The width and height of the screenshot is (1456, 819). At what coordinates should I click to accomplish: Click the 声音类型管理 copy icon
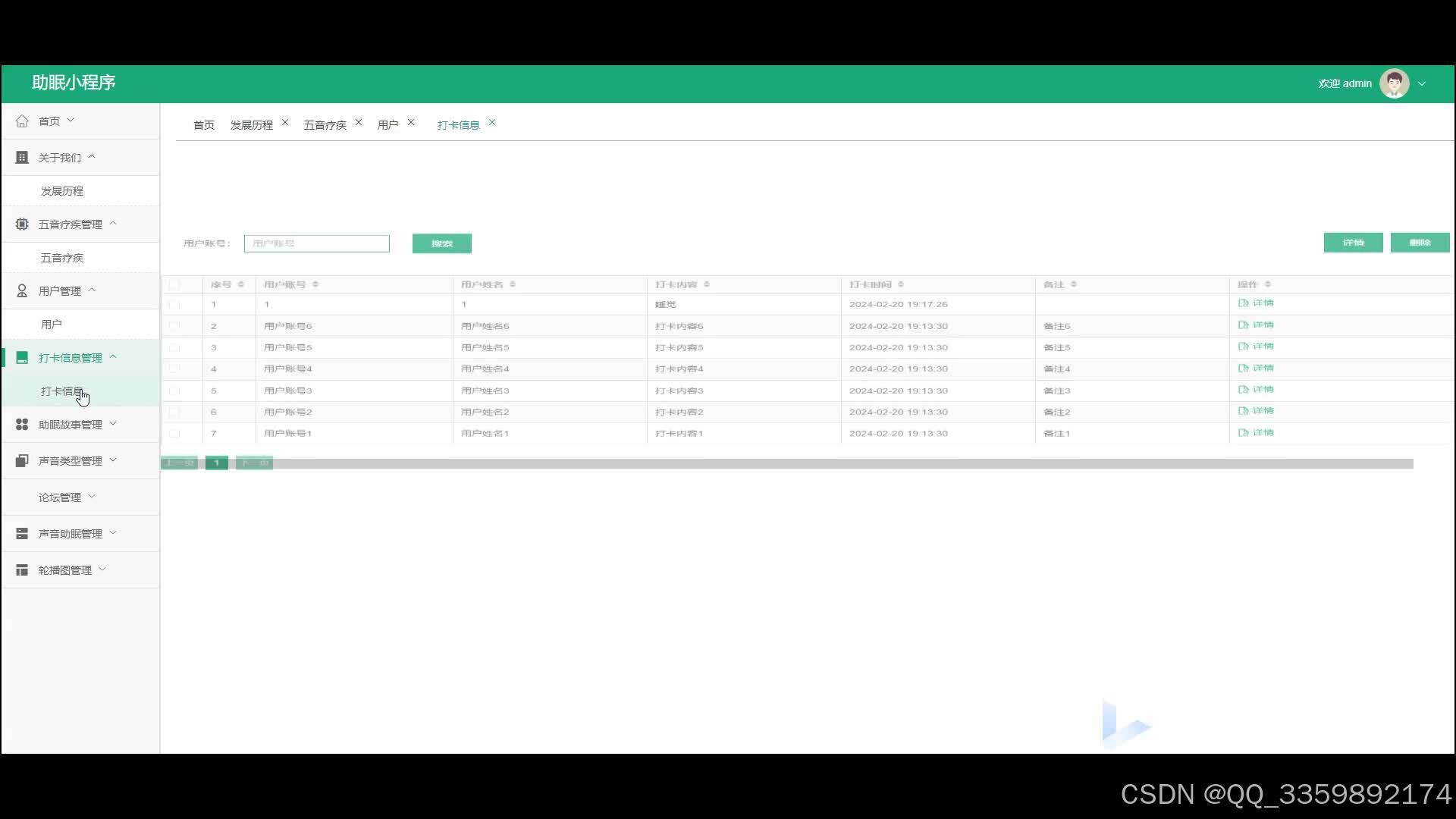(22, 460)
